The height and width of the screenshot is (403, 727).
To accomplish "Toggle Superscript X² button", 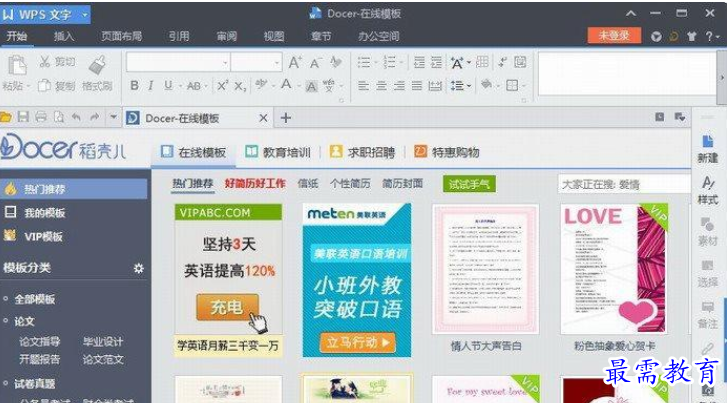I will (222, 86).
